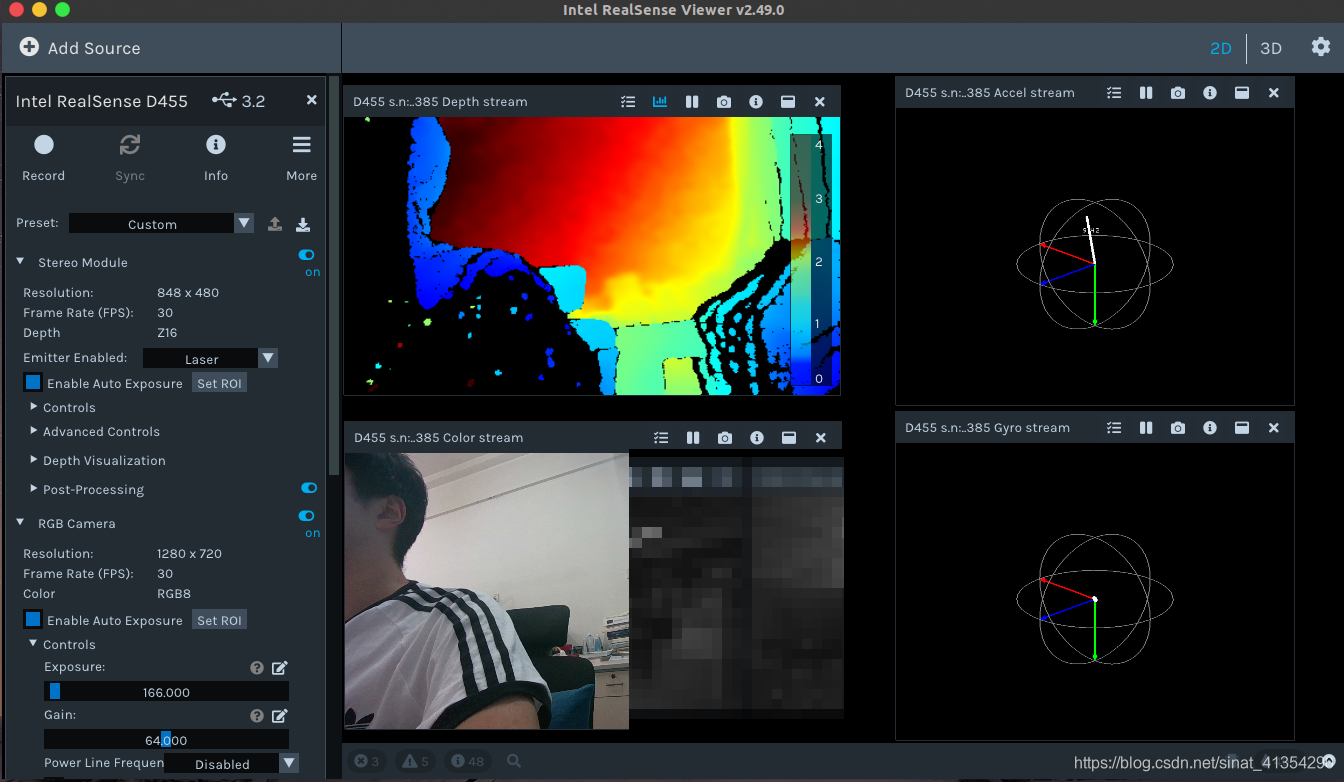Pause the Depth stream
Viewport: 1344px width, 782px height.
692,102
